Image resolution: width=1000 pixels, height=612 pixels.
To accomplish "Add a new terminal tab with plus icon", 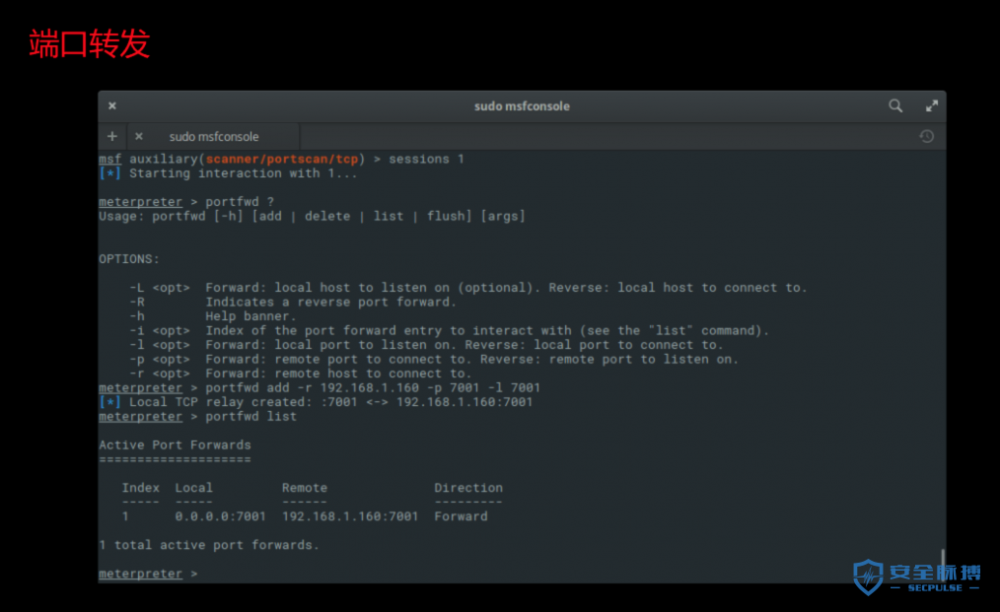I will pos(112,136).
